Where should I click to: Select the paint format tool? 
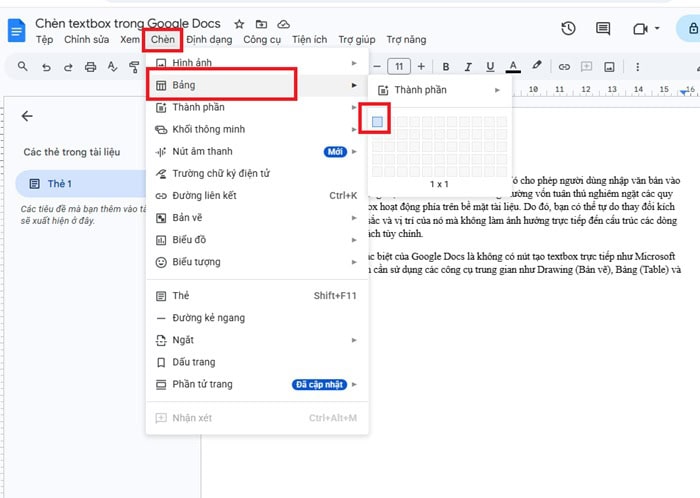(x=134, y=67)
